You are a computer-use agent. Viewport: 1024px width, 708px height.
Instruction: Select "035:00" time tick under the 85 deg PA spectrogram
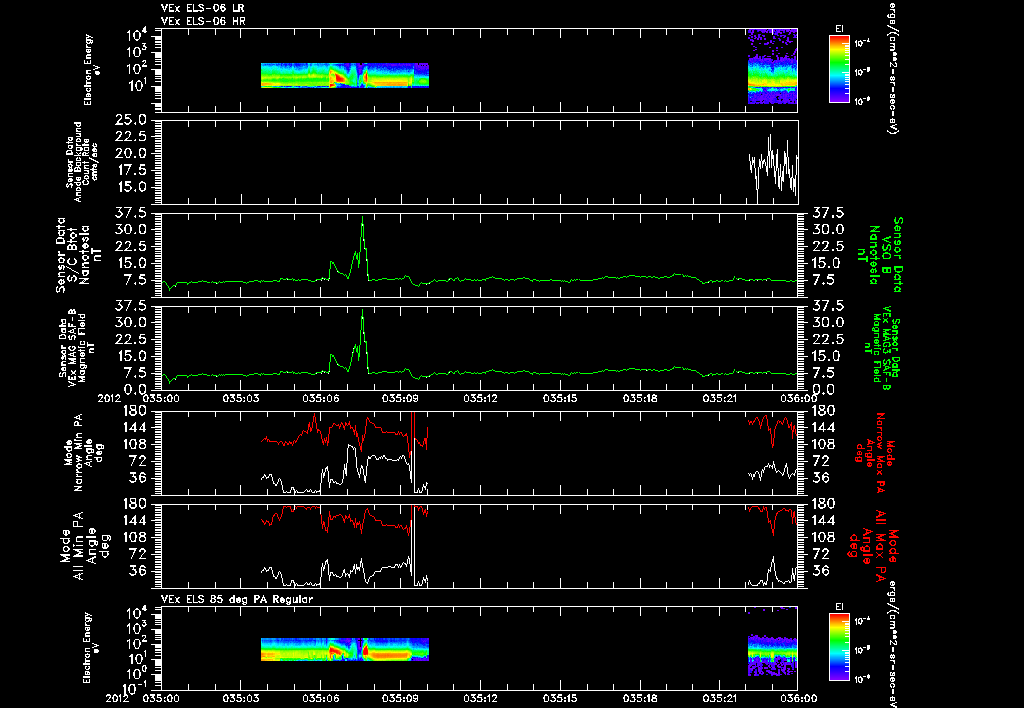pos(161,698)
